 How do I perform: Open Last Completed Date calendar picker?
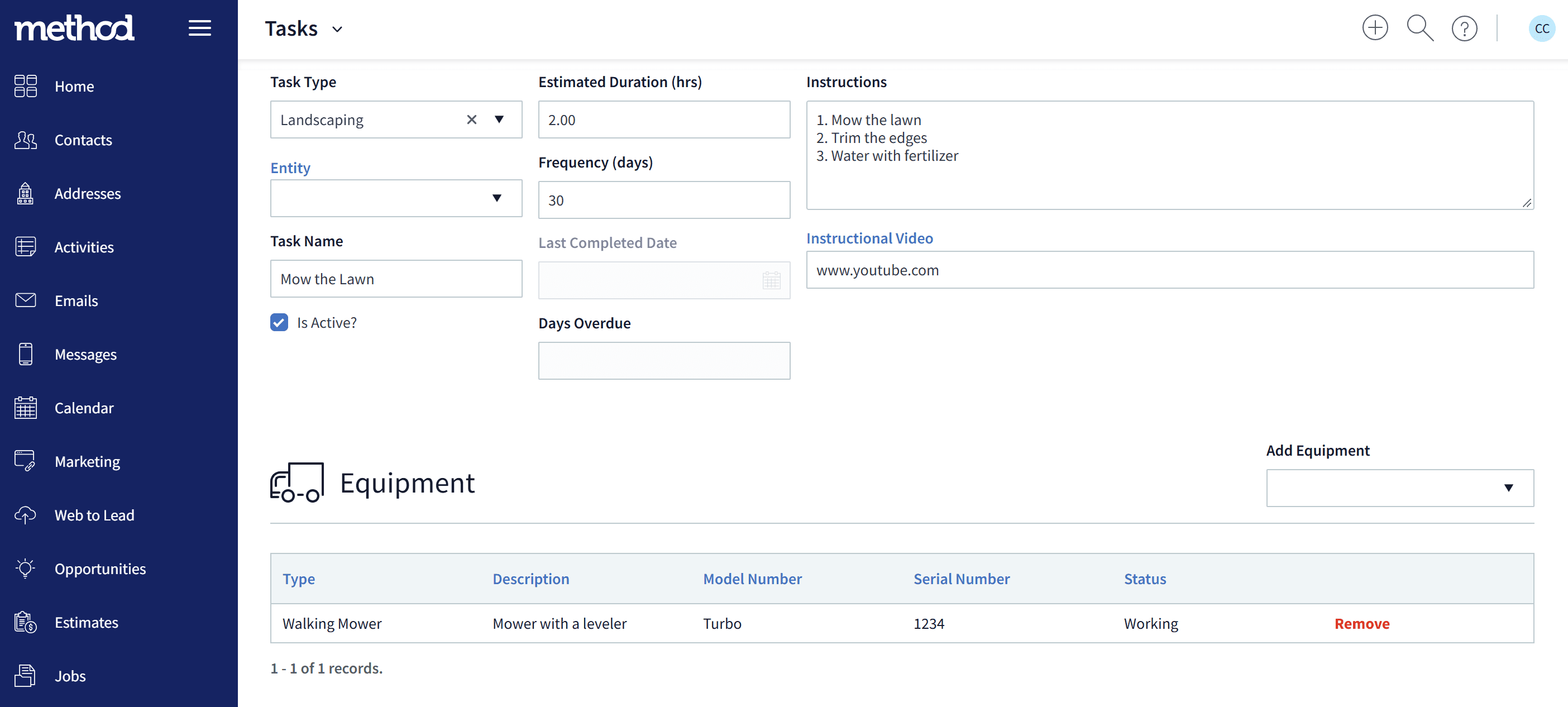[771, 280]
